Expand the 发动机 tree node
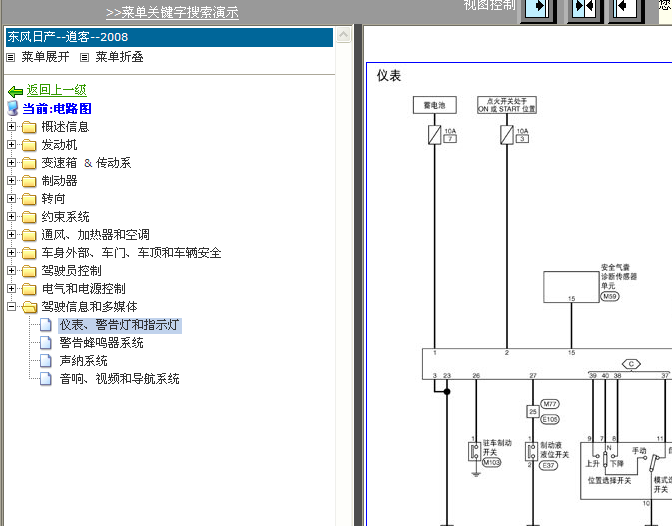This screenshot has height=526, width=672. point(12,145)
